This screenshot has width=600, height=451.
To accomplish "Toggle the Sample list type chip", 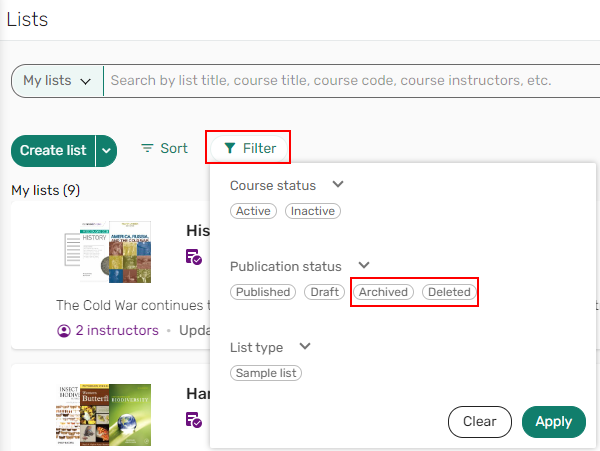I will coord(266,373).
